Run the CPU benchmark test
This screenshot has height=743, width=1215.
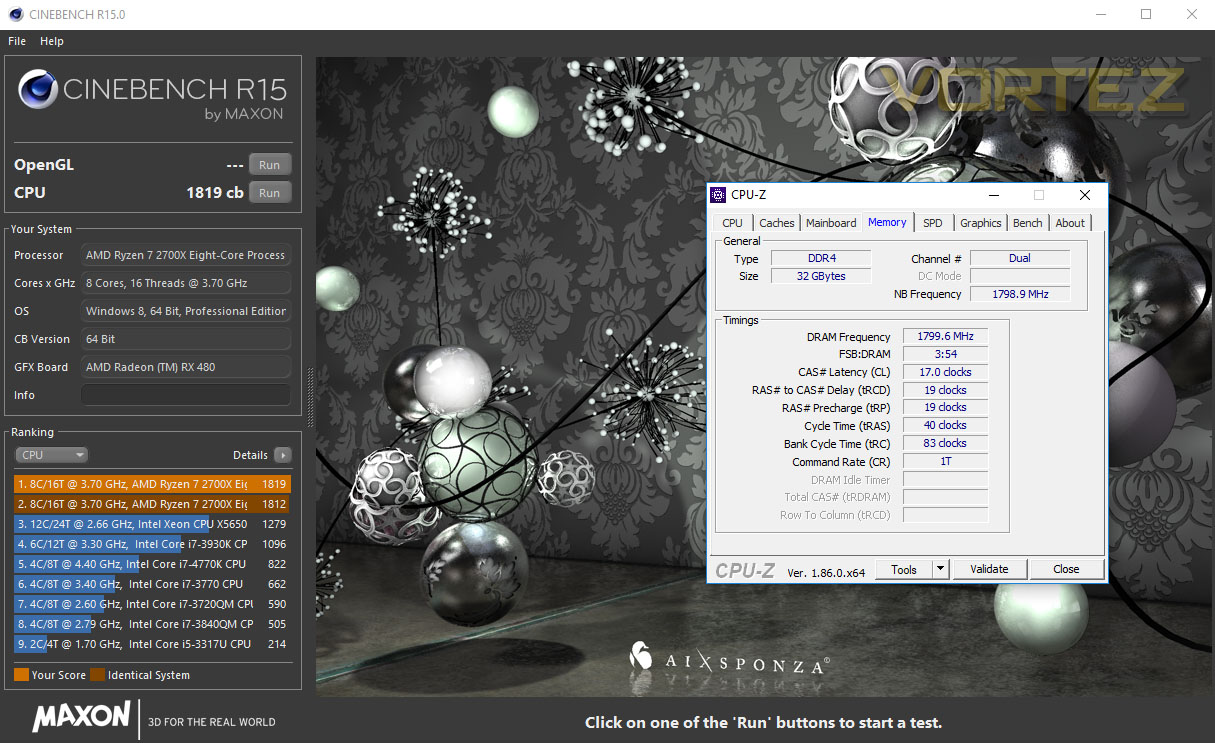click(270, 193)
